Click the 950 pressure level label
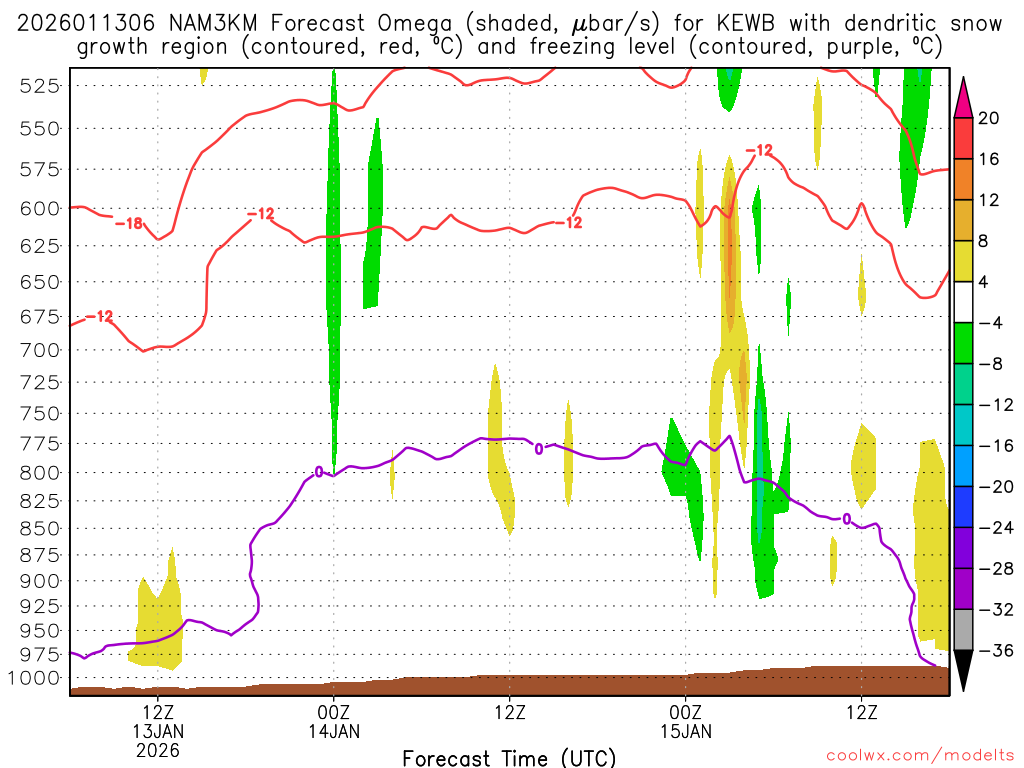Viewport: 1024px width, 768px height. [x=39, y=631]
